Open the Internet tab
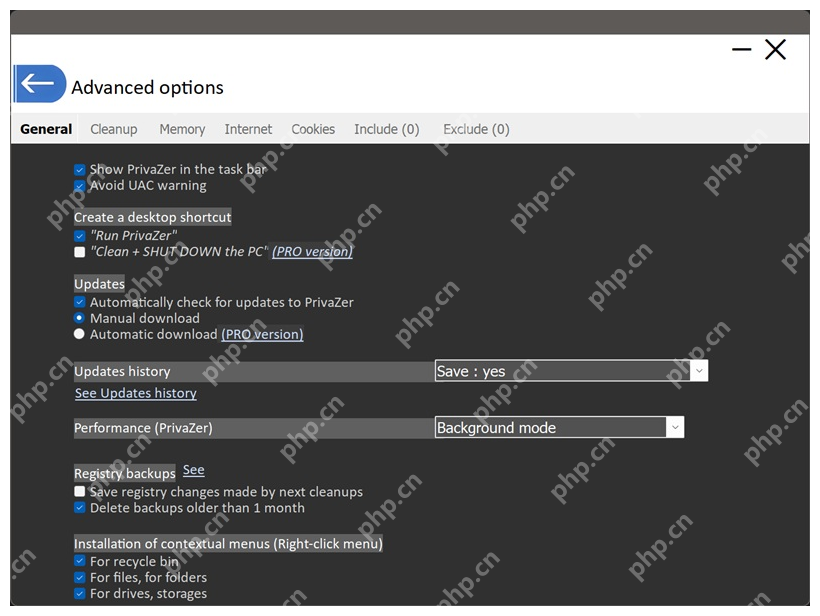Image resolution: width=820 pixels, height=616 pixels. pos(248,129)
